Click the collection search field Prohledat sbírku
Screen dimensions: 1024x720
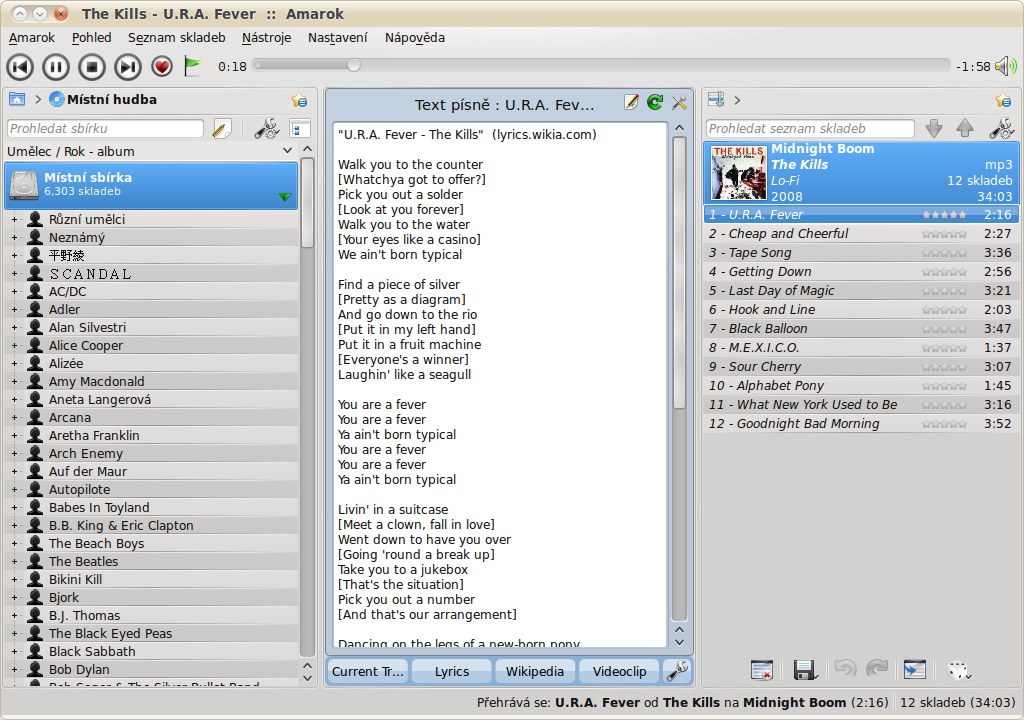pos(105,129)
